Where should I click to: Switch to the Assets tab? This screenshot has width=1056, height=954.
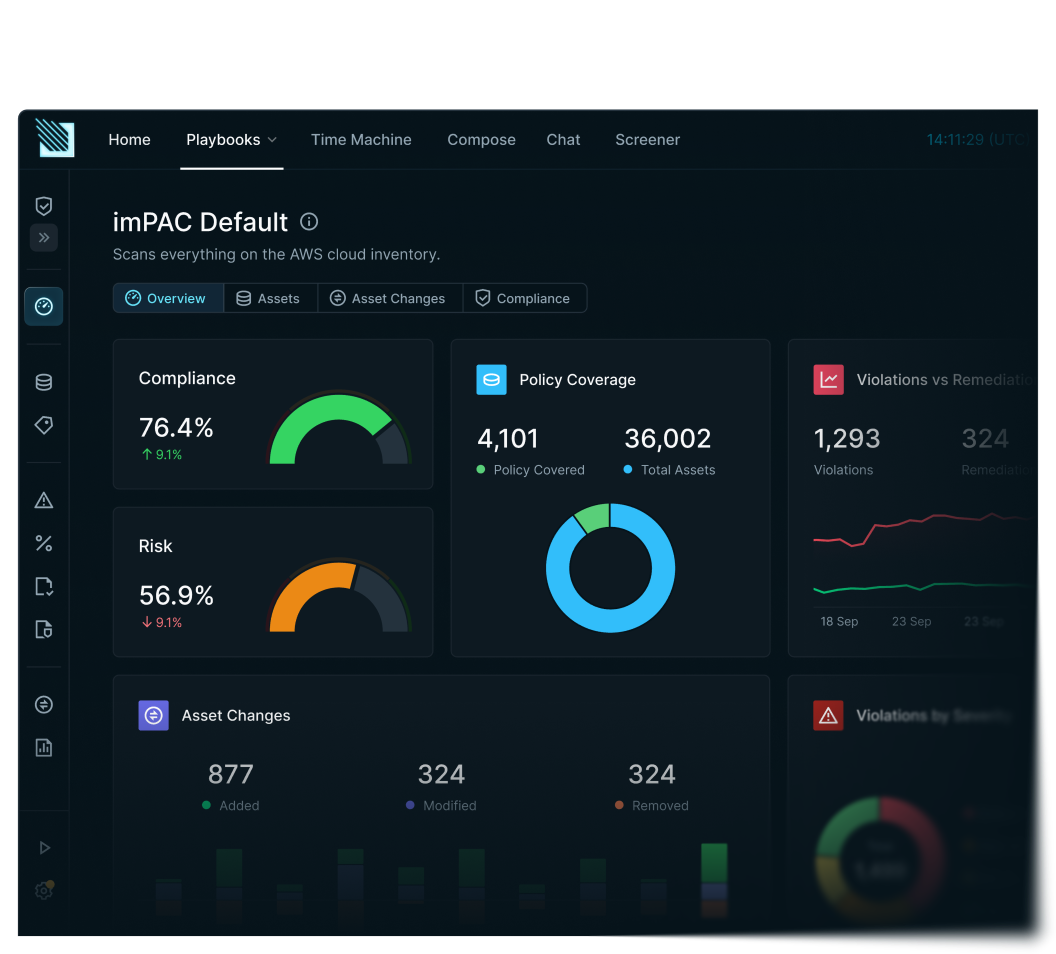270,297
